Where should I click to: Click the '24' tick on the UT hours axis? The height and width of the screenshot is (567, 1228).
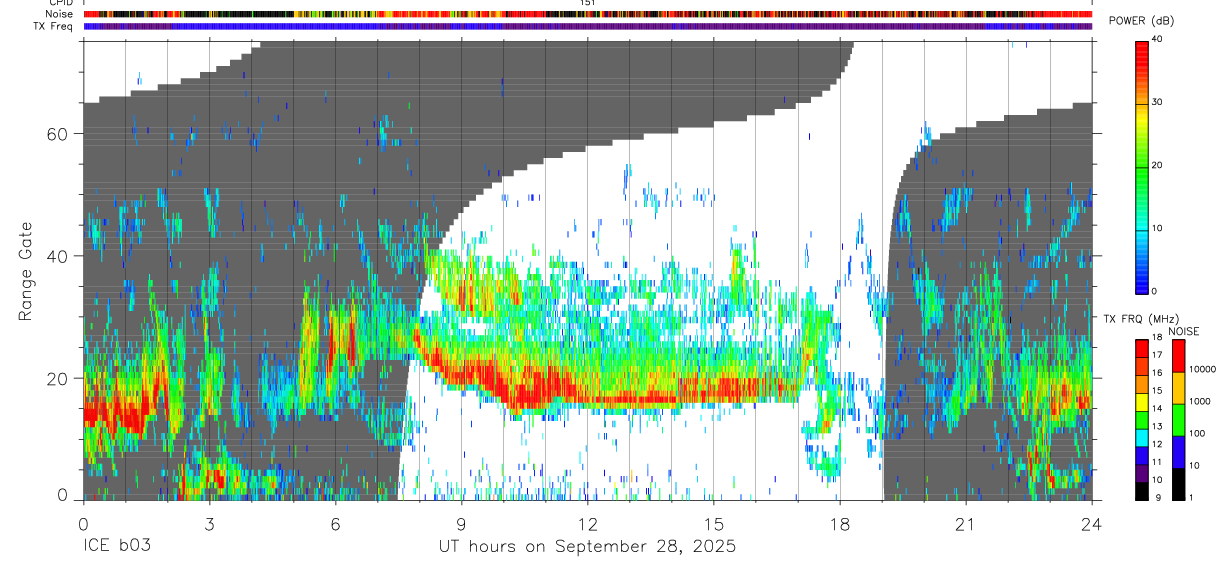[x=1091, y=523]
